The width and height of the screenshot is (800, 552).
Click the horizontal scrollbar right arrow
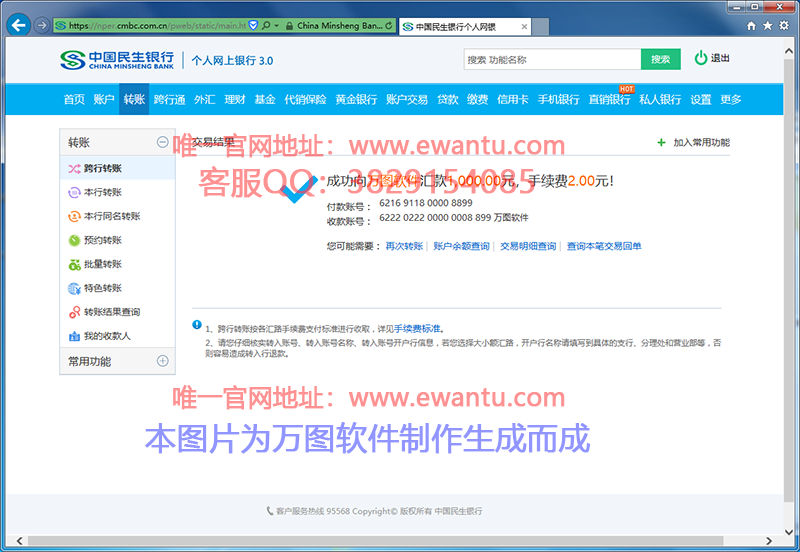769,540
